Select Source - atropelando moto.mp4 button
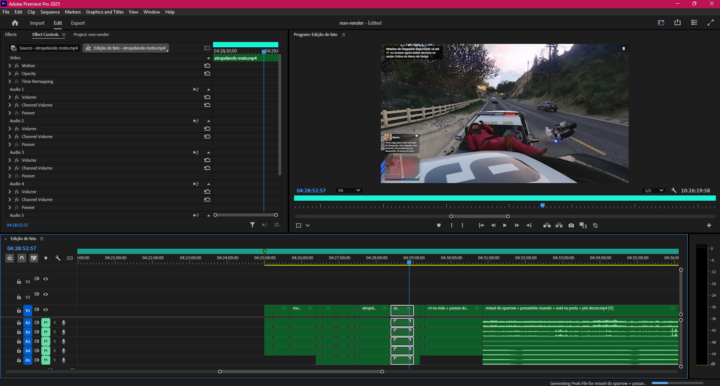Image resolution: width=720 pixels, height=386 pixels. click(45, 48)
